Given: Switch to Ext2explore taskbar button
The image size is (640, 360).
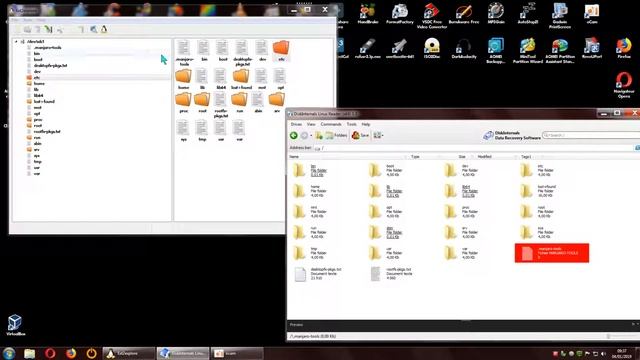Looking at the screenshot, I should pos(128,353).
